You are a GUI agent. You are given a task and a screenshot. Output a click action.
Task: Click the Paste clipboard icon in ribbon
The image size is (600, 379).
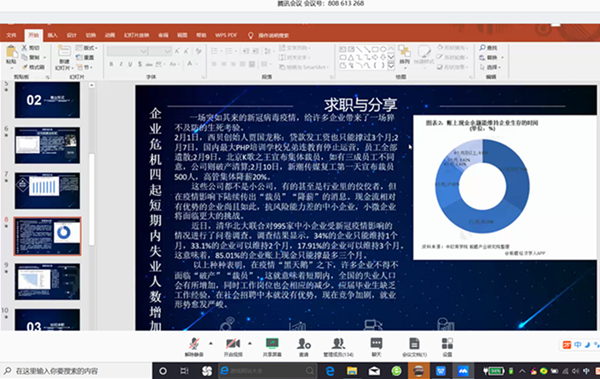tap(11, 56)
